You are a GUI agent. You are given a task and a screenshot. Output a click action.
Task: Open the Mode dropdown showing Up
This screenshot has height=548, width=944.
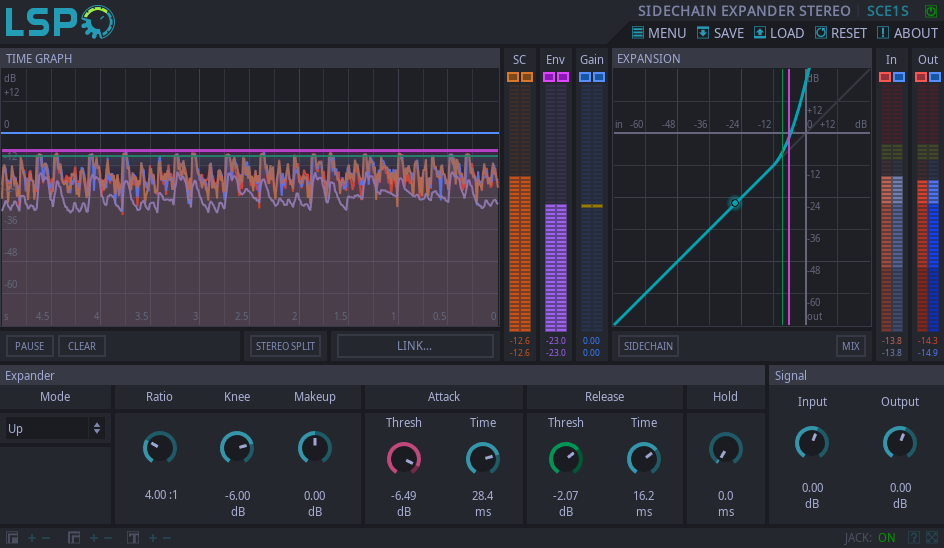pyautogui.click(x=55, y=428)
